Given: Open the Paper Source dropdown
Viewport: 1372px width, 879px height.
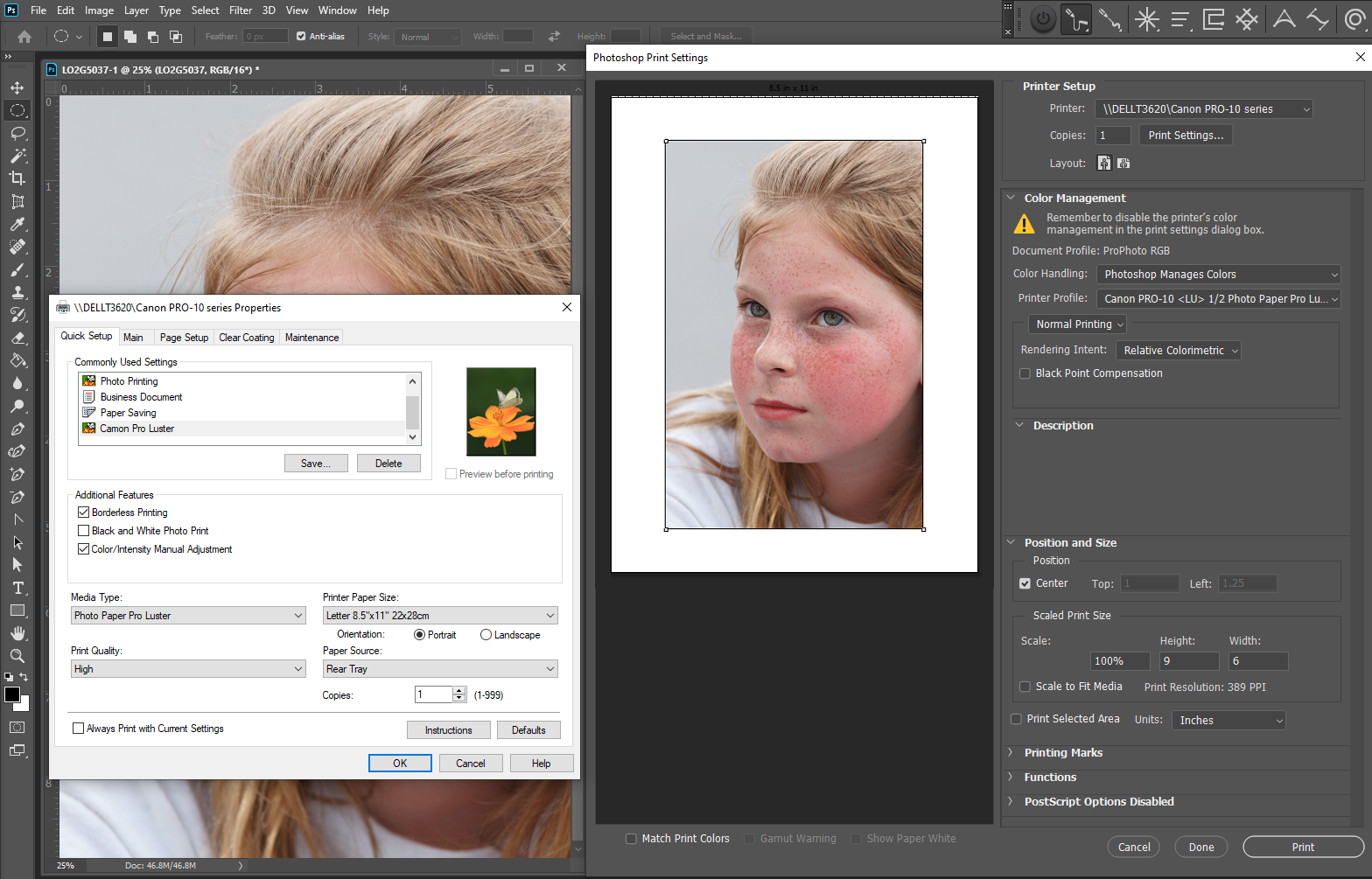Looking at the screenshot, I should tap(440, 669).
